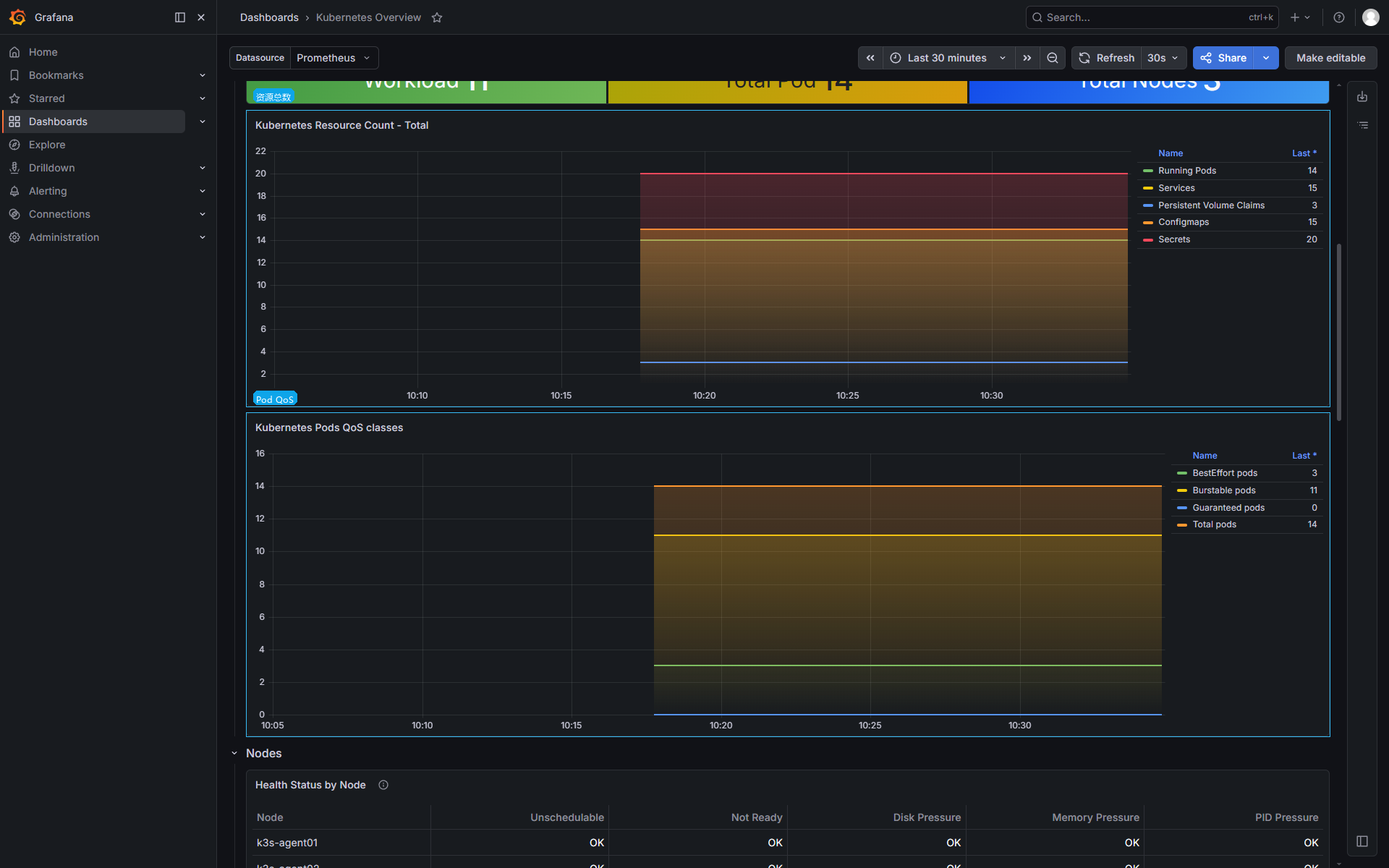Click Make editable button
The width and height of the screenshot is (1389, 868).
(1330, 58)
